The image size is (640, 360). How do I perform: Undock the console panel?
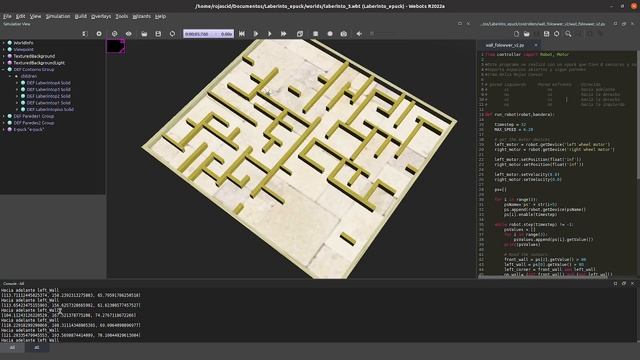click(624, 283)
